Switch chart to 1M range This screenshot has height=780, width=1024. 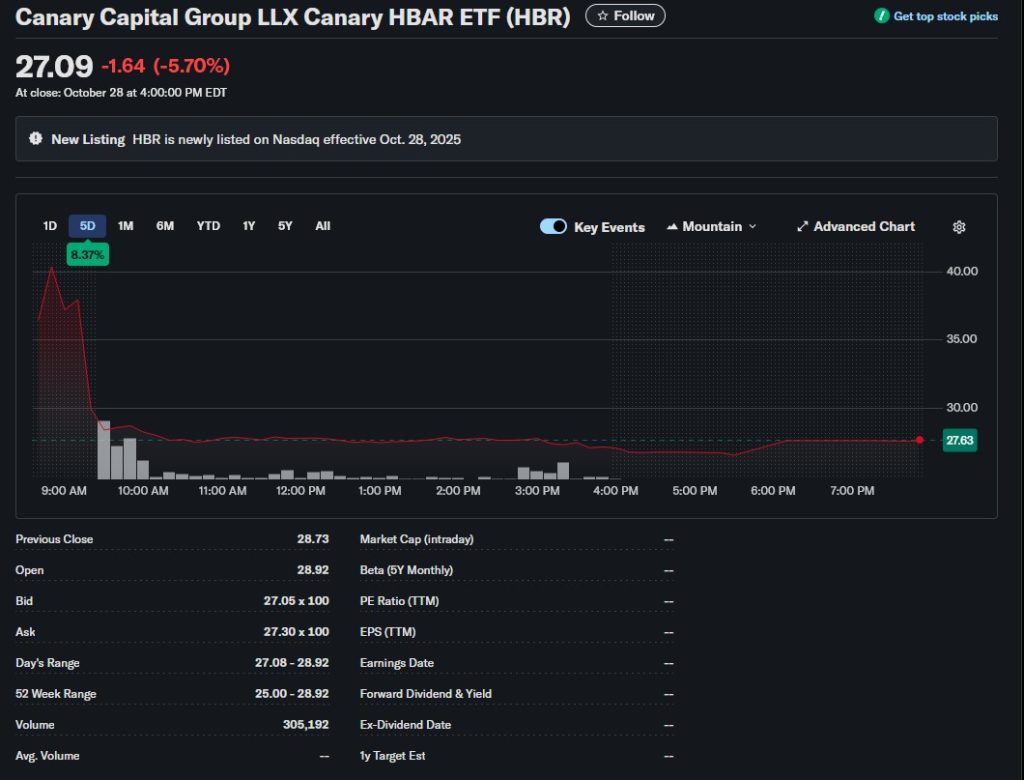coord(126,226)
